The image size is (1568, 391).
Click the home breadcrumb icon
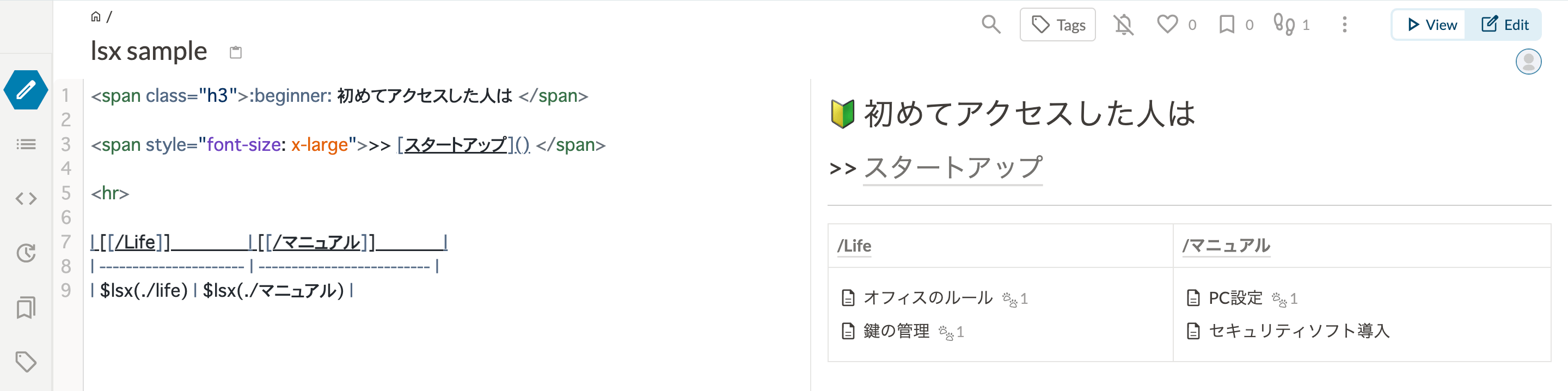click(x=96, y=16)
